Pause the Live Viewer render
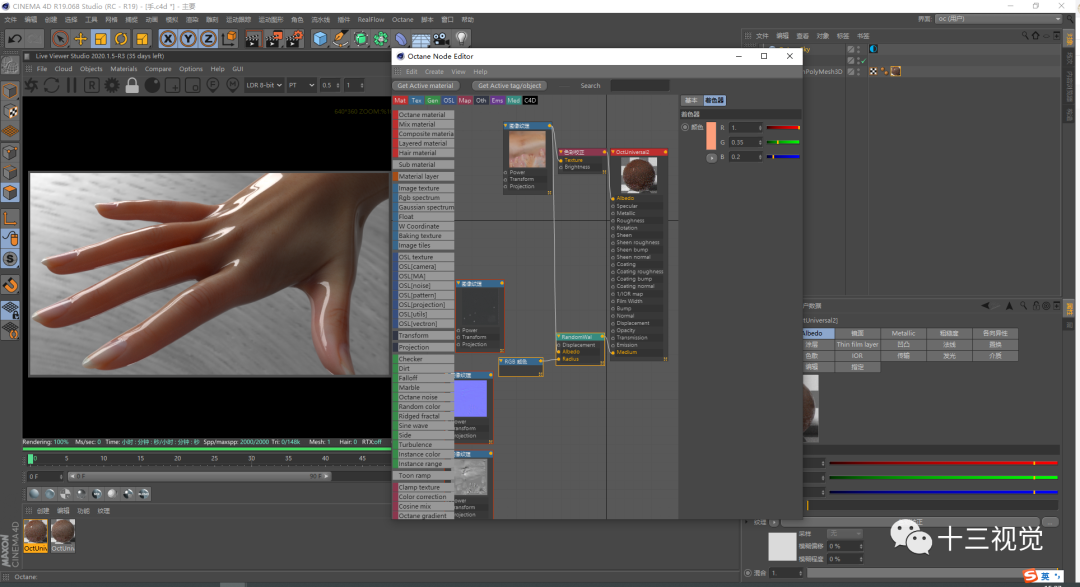Screen dimensions: 1080x587 point(72,85)
